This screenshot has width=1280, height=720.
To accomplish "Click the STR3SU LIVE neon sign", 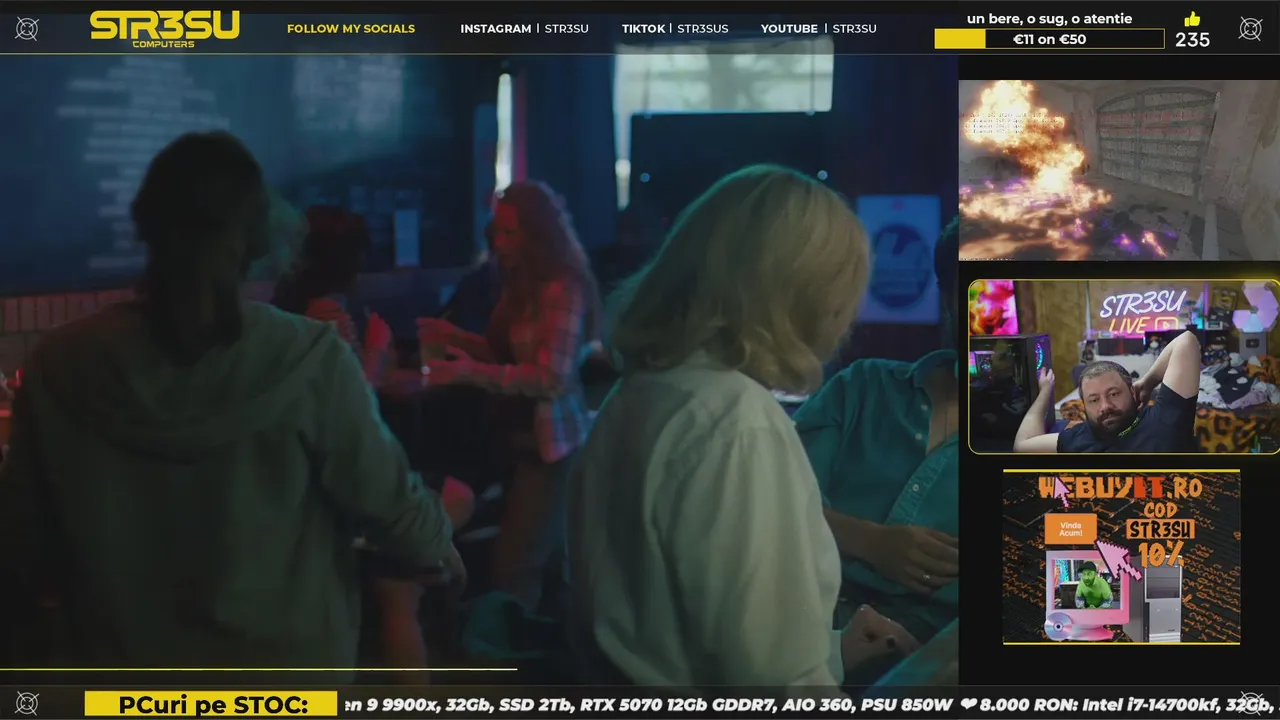I will click(1142, 311).
